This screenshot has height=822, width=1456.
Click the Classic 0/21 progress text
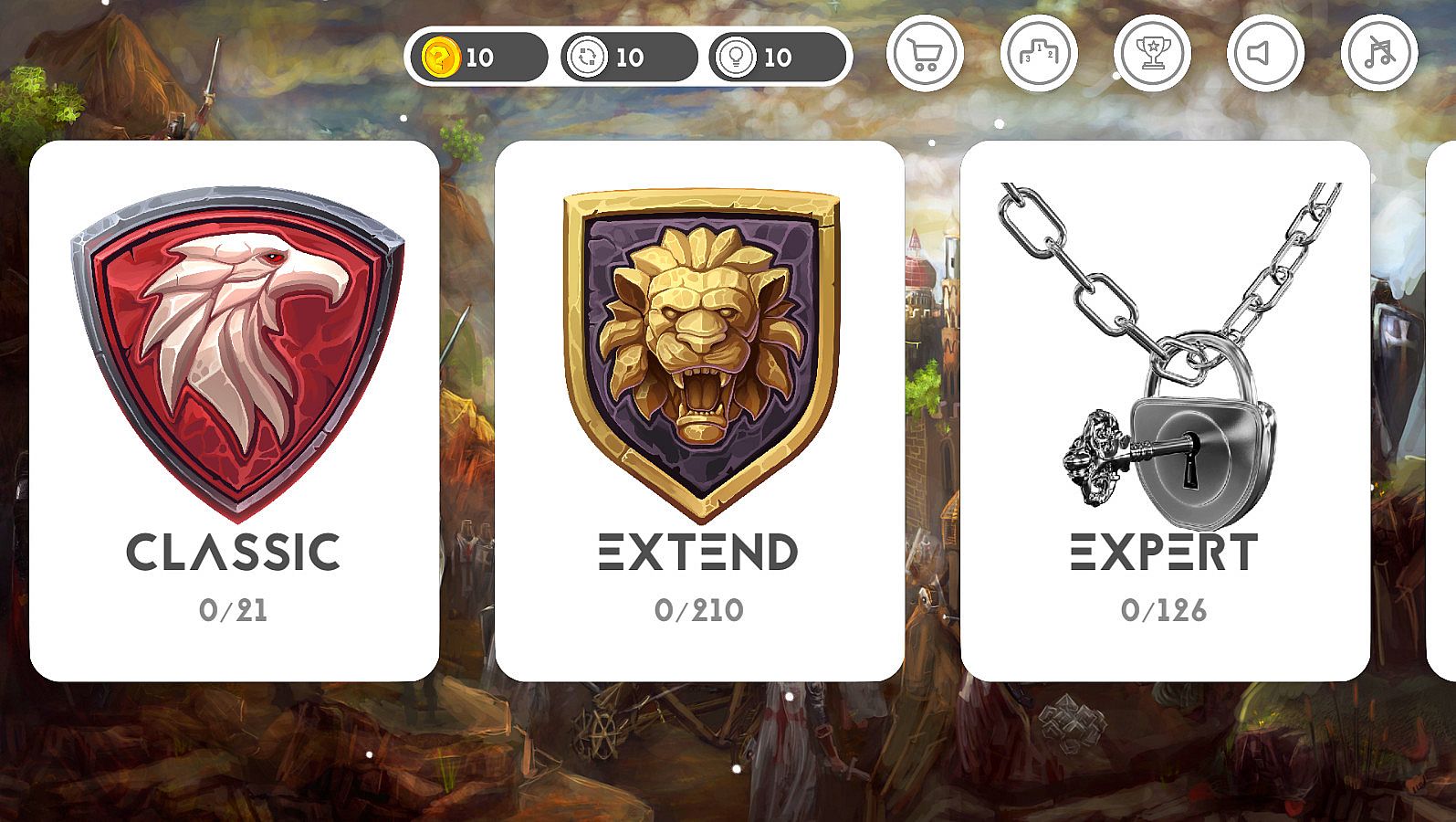[x=234, y=610]
